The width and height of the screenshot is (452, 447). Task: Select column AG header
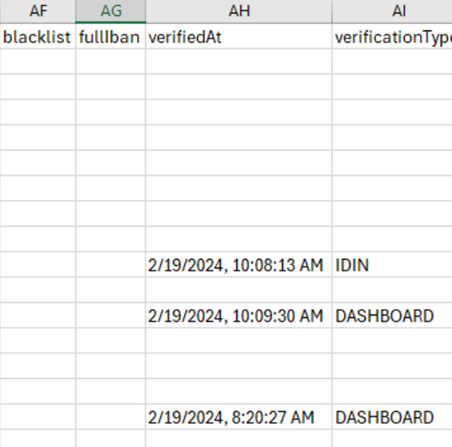click(x=111, y=11)
